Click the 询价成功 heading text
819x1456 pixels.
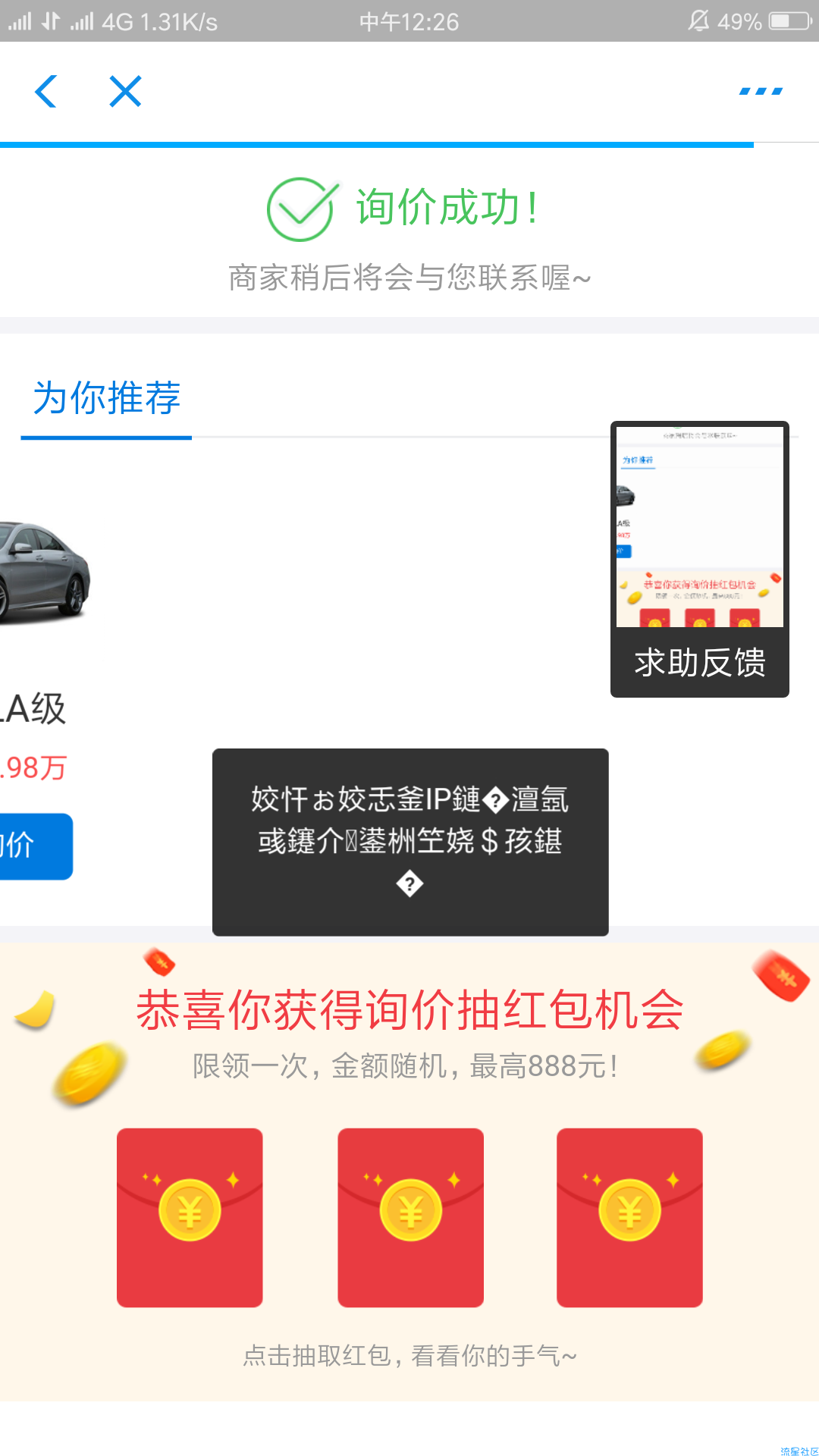(447, 208)
